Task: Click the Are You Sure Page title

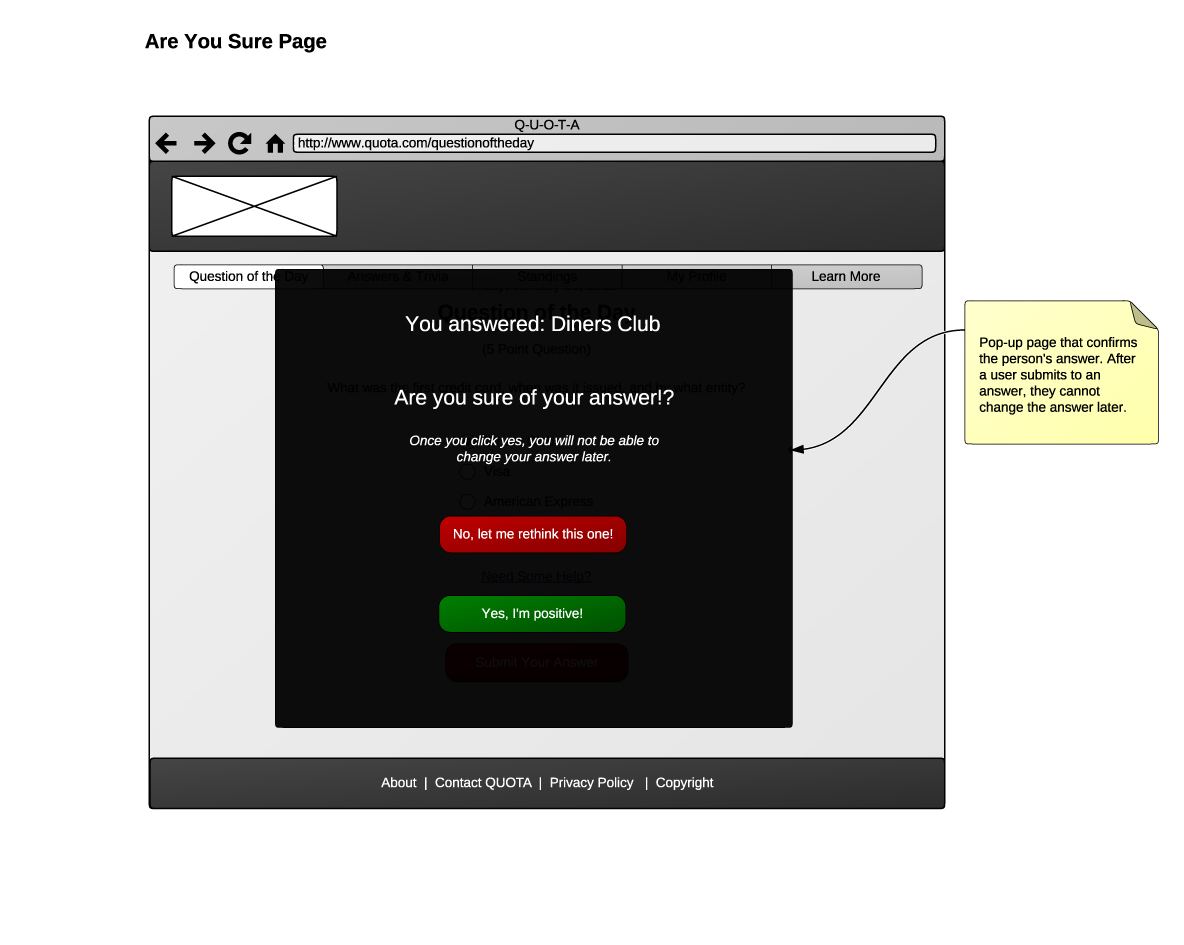Action: tap(236, 42)
